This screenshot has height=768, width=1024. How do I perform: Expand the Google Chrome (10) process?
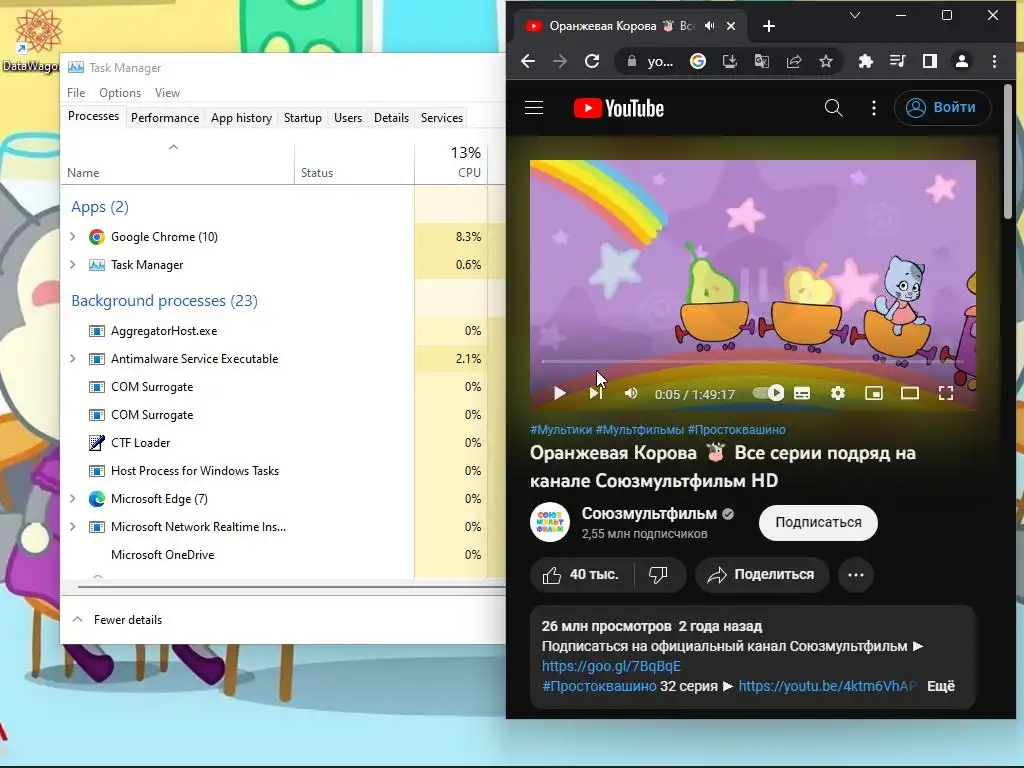coord(72,236)
